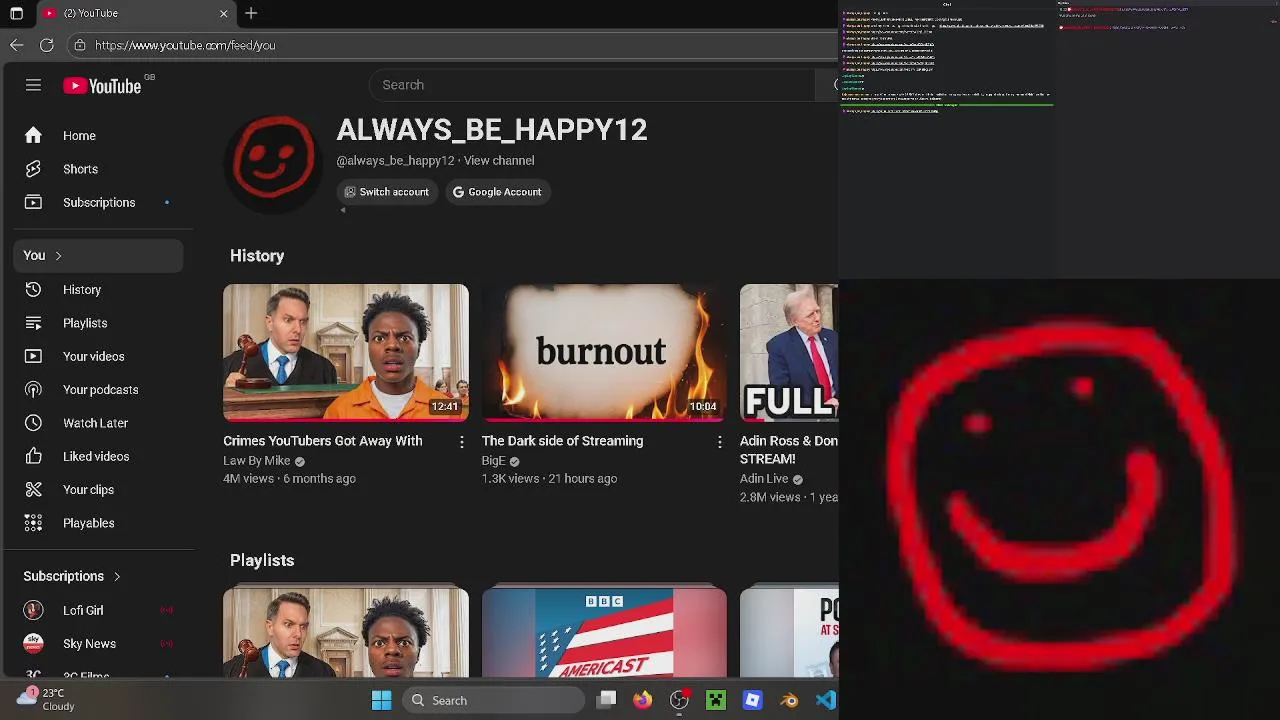The image size is (1280, 720).
Task: Click the 'The Dark side of Streaming' title
Action: (562, 441)
